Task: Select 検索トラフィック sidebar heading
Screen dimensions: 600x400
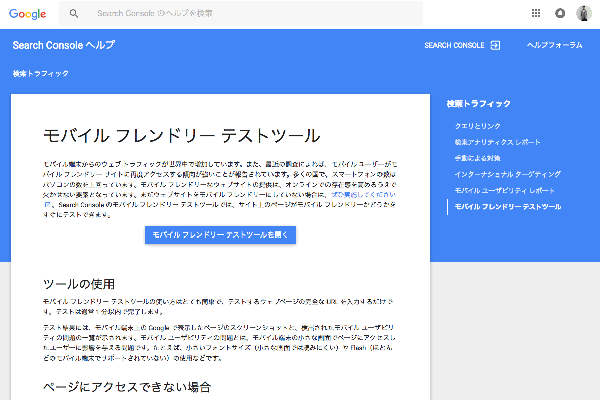Action: click(x=478, y=103)
